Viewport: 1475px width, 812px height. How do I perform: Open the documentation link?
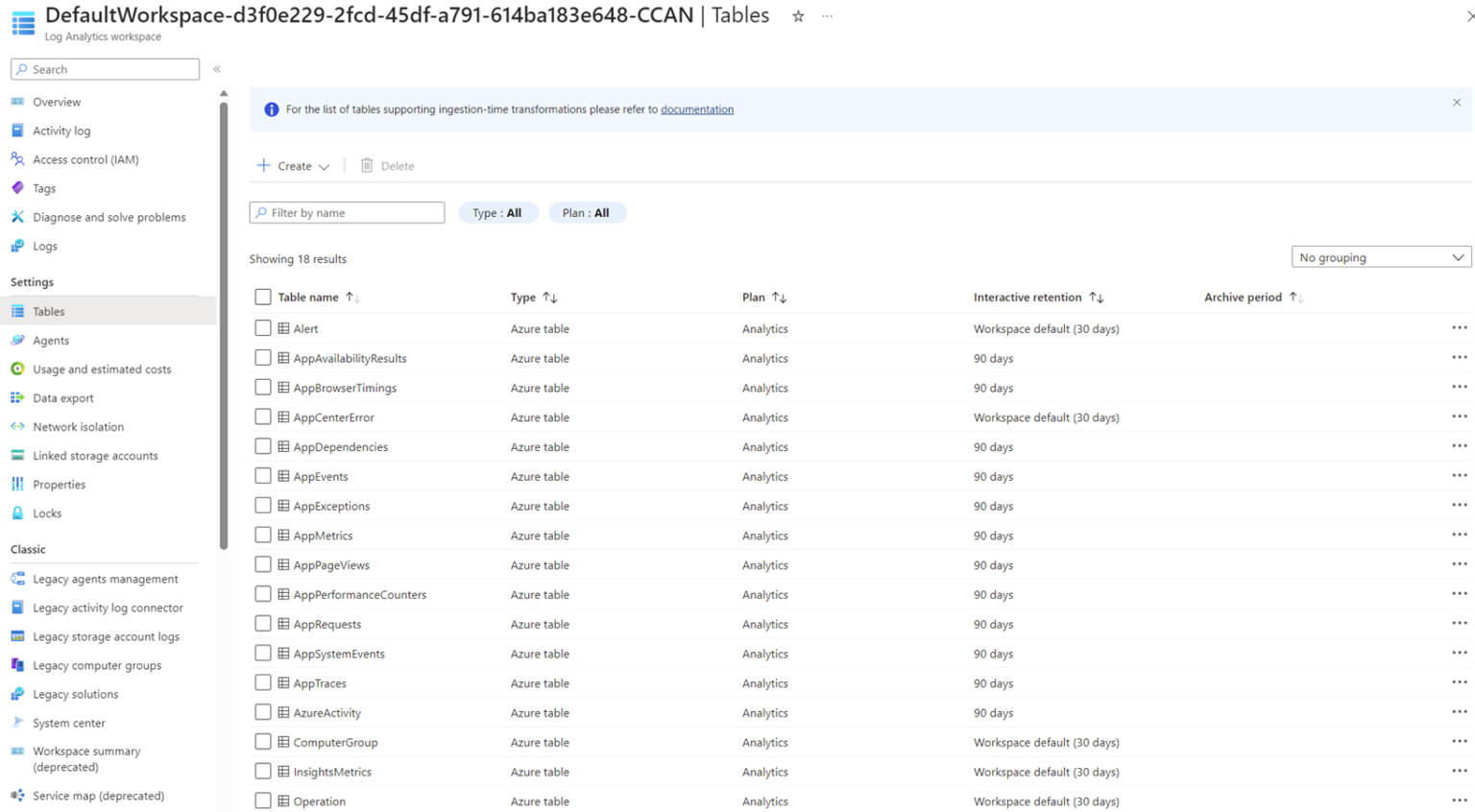[x=697, y=109]
